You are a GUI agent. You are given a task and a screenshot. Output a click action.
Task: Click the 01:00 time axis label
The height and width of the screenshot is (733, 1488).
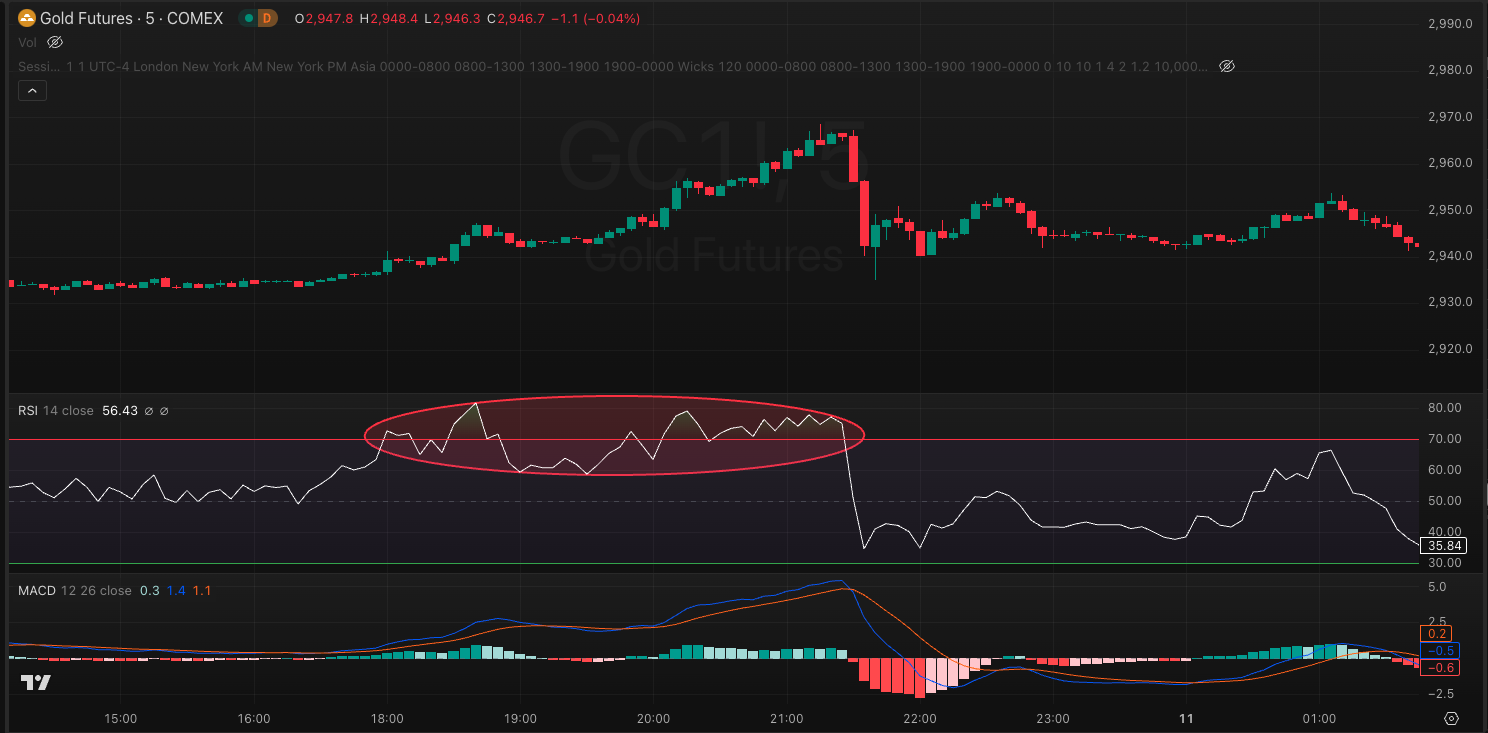point(1319,719)
